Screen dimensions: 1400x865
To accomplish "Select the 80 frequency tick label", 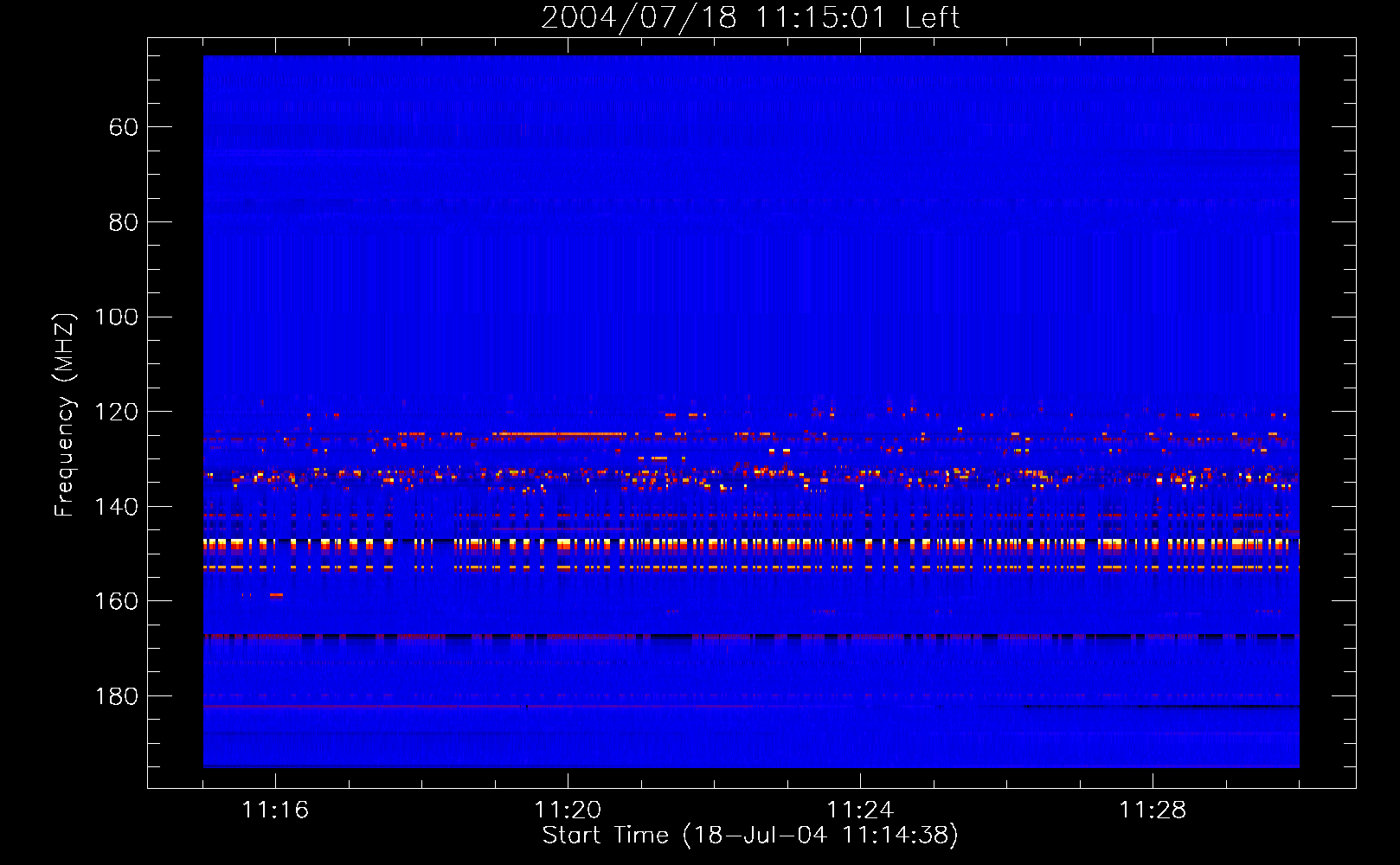I will (124, 222).
